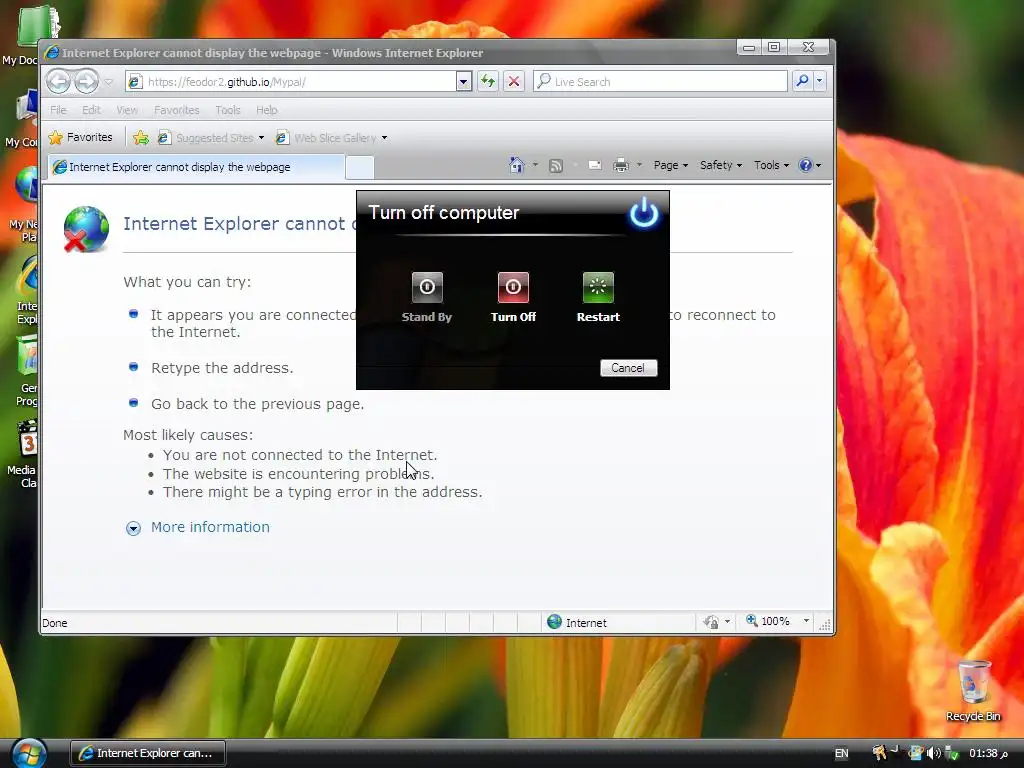Click the volume speaker tray icon

(x=934, y=754)
